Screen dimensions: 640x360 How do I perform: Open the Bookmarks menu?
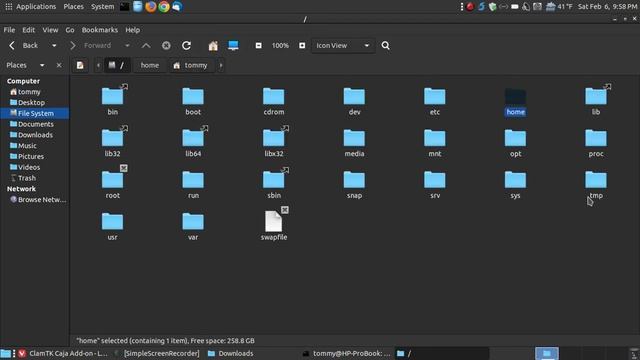coord(100,30)
